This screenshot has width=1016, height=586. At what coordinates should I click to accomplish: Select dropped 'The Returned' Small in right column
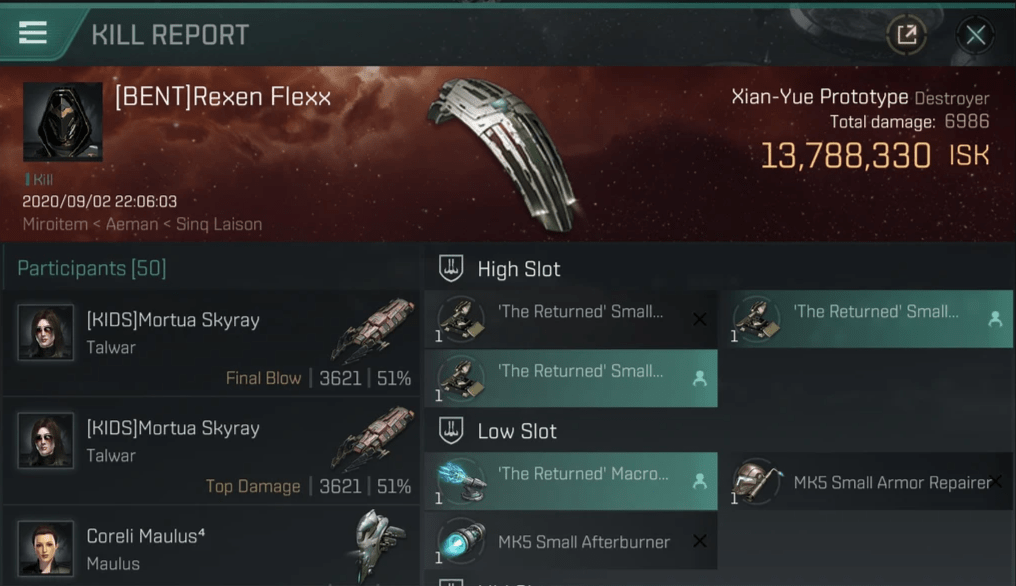[868, 318]
